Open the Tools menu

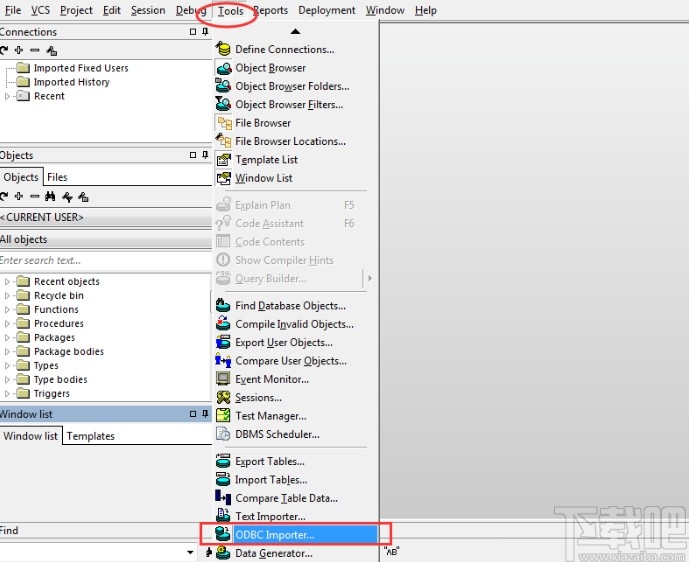[x=230, y=11]
